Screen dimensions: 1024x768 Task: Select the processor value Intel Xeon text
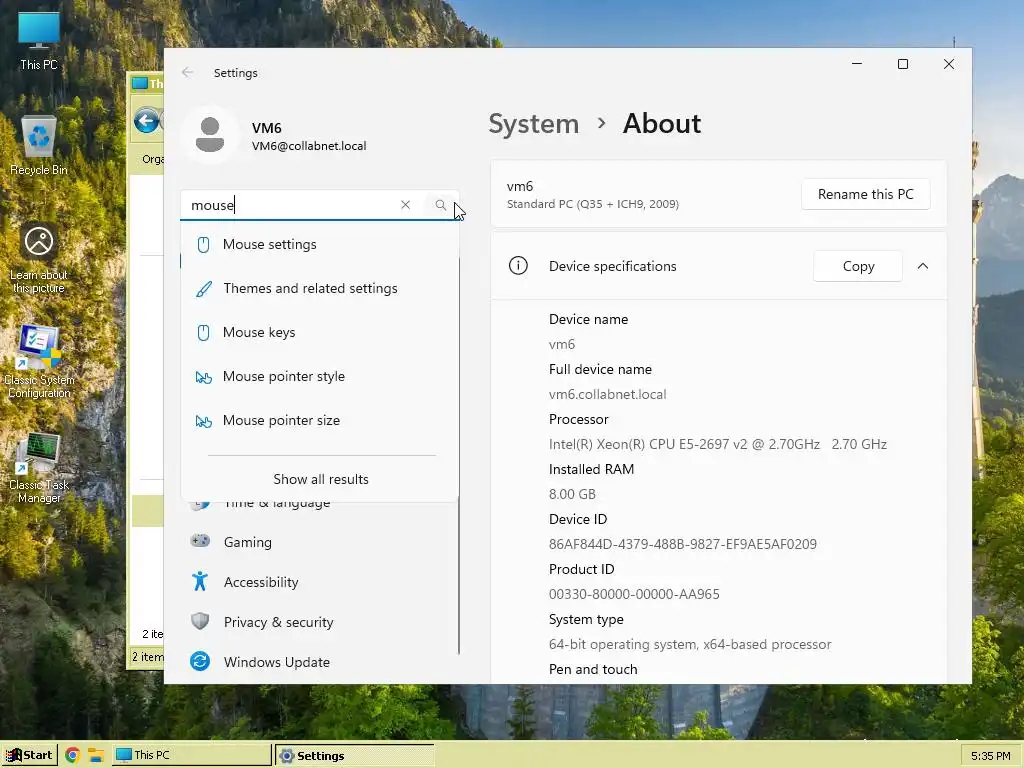[x=718, y=444]
